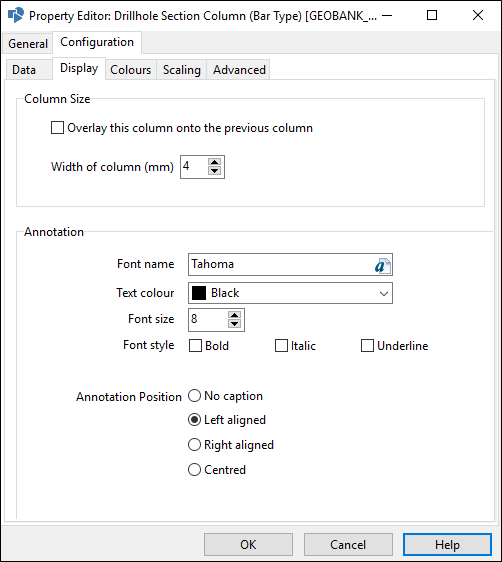Go to the Scaling sub-tab
The width and height of the screenshot is (502, 562).
point(182,70)
